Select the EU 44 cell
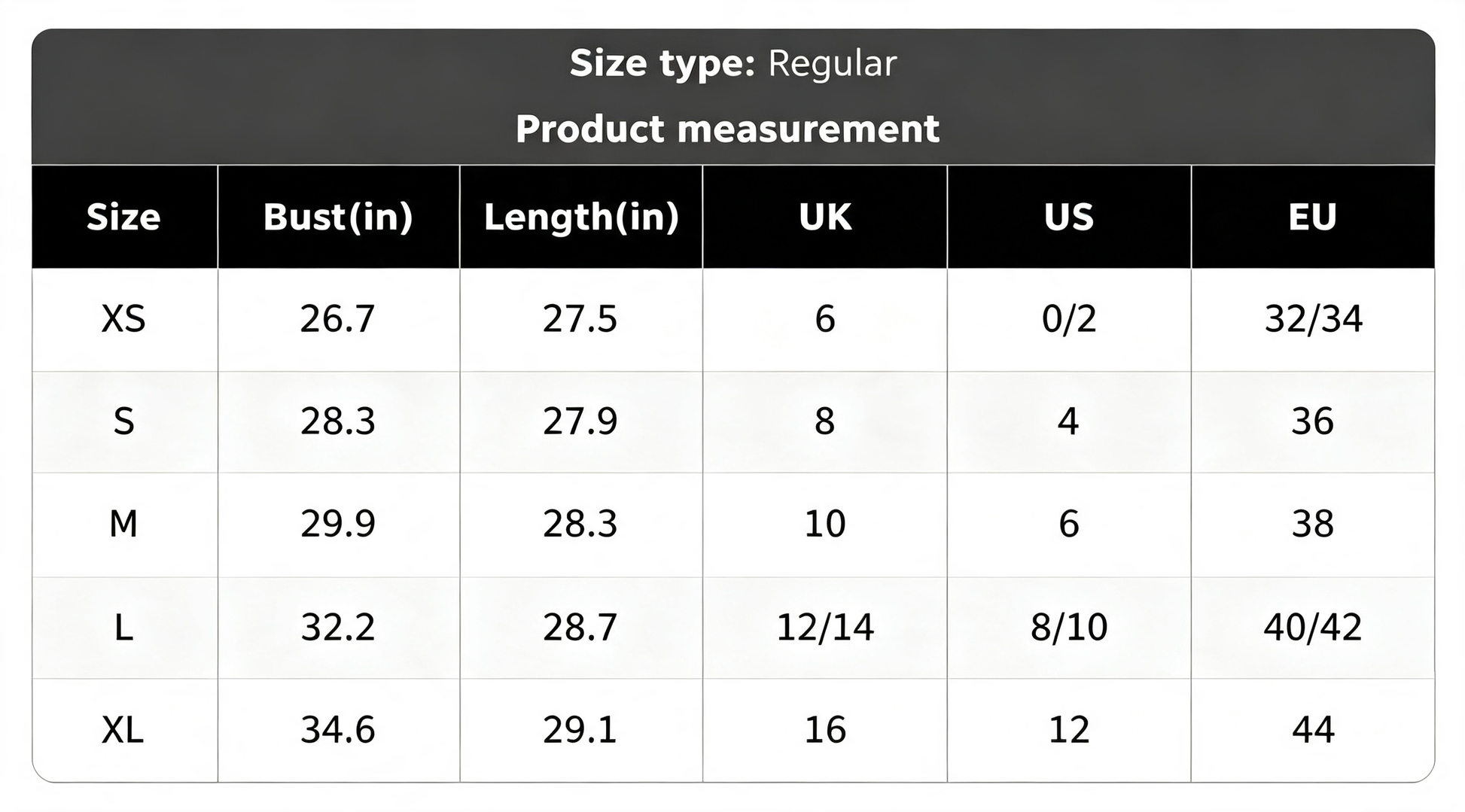 tap(1313, 730)
